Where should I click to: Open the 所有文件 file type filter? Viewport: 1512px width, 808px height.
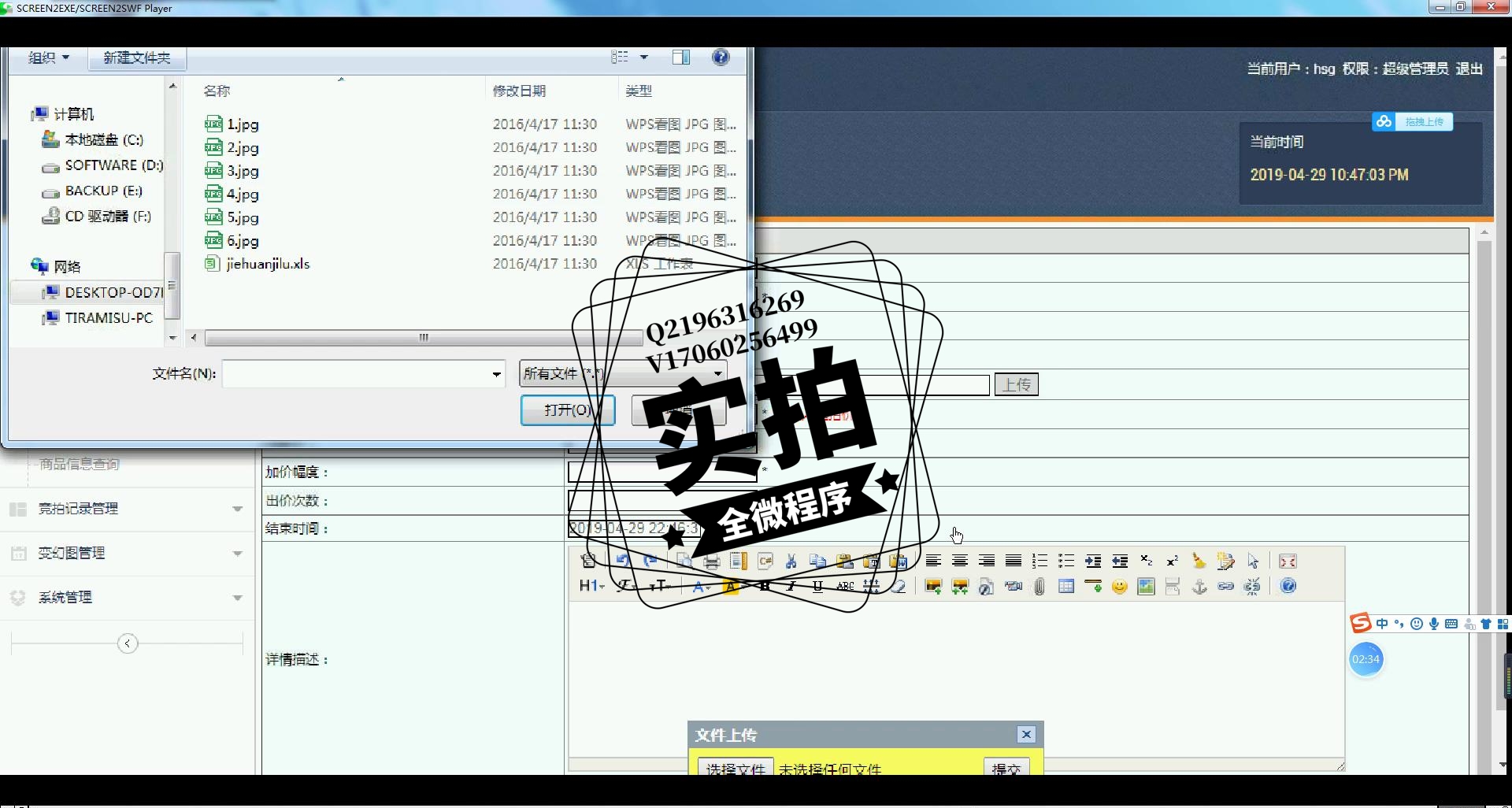coord(623,373)
